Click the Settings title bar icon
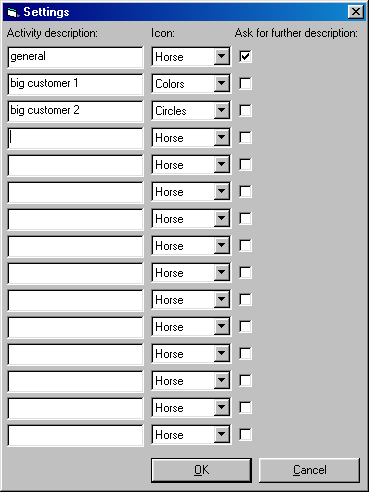Screen dimensions: 369x492 (x=12, y=12)
